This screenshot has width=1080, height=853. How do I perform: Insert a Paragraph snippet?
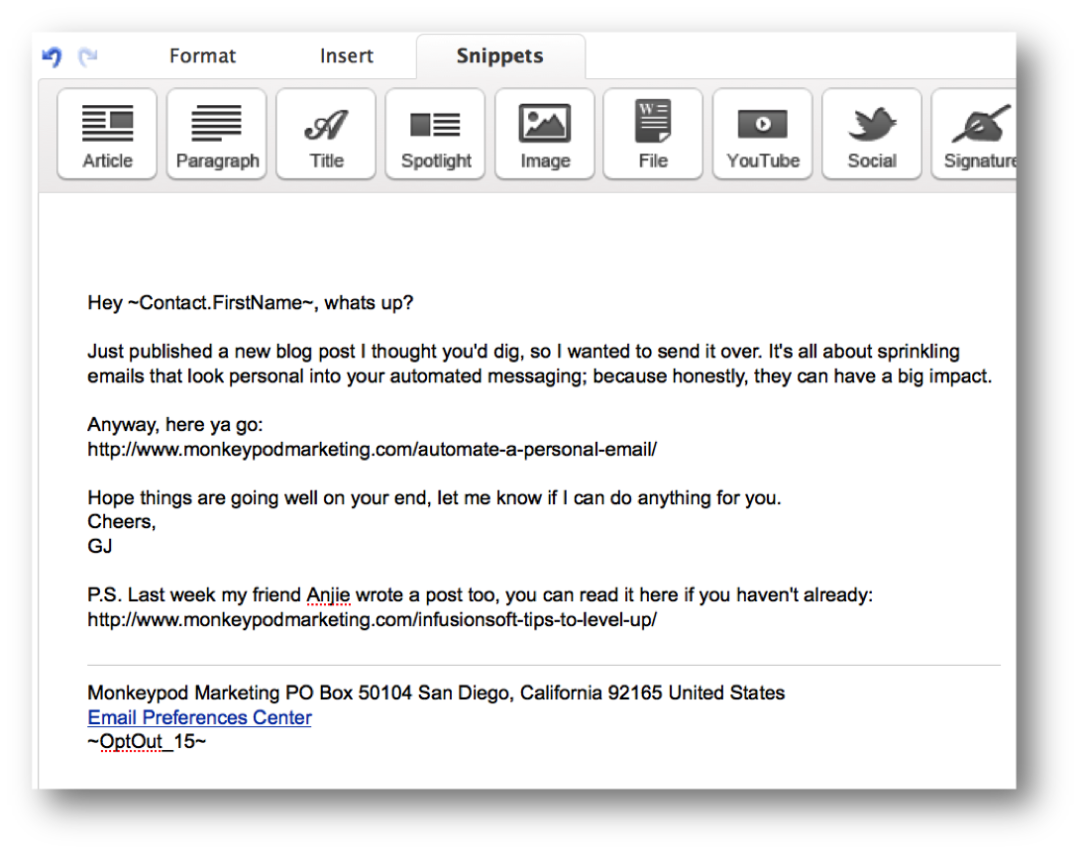[216, 133]
